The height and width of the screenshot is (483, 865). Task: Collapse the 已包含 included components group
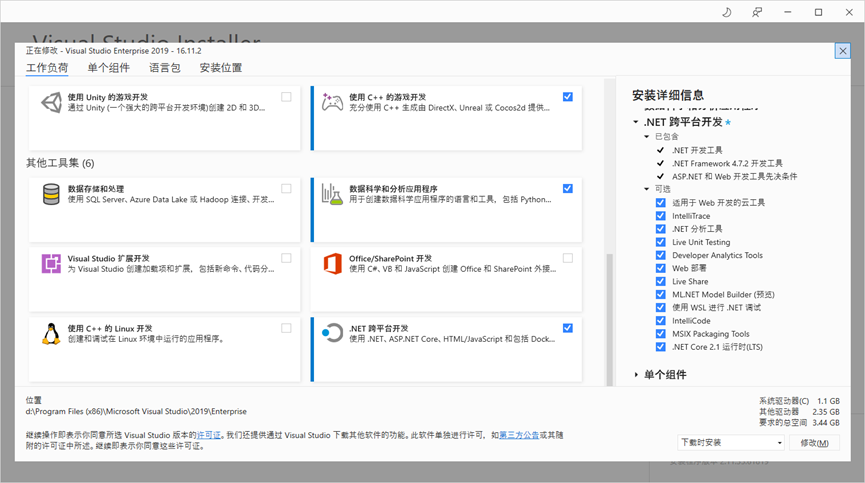[647, 137]
